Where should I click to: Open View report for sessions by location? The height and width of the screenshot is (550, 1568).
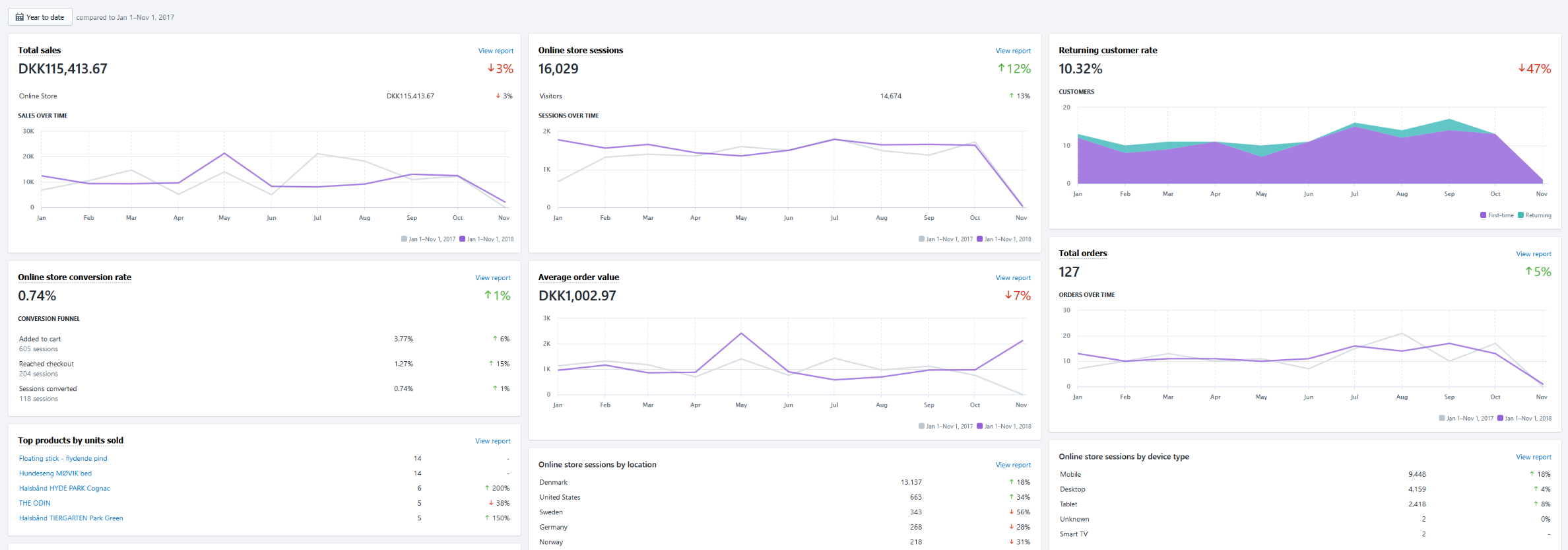click(1012, 465)
